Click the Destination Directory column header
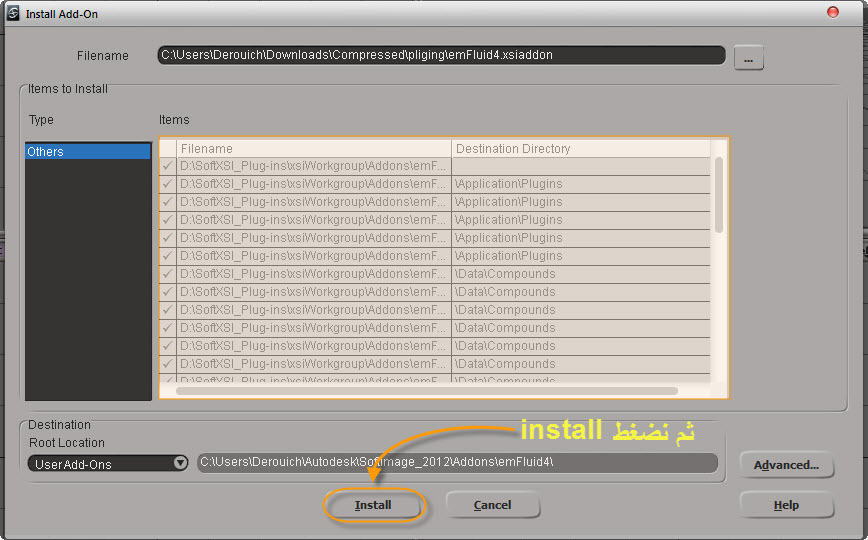868x540 pixels. coord(581,148)
